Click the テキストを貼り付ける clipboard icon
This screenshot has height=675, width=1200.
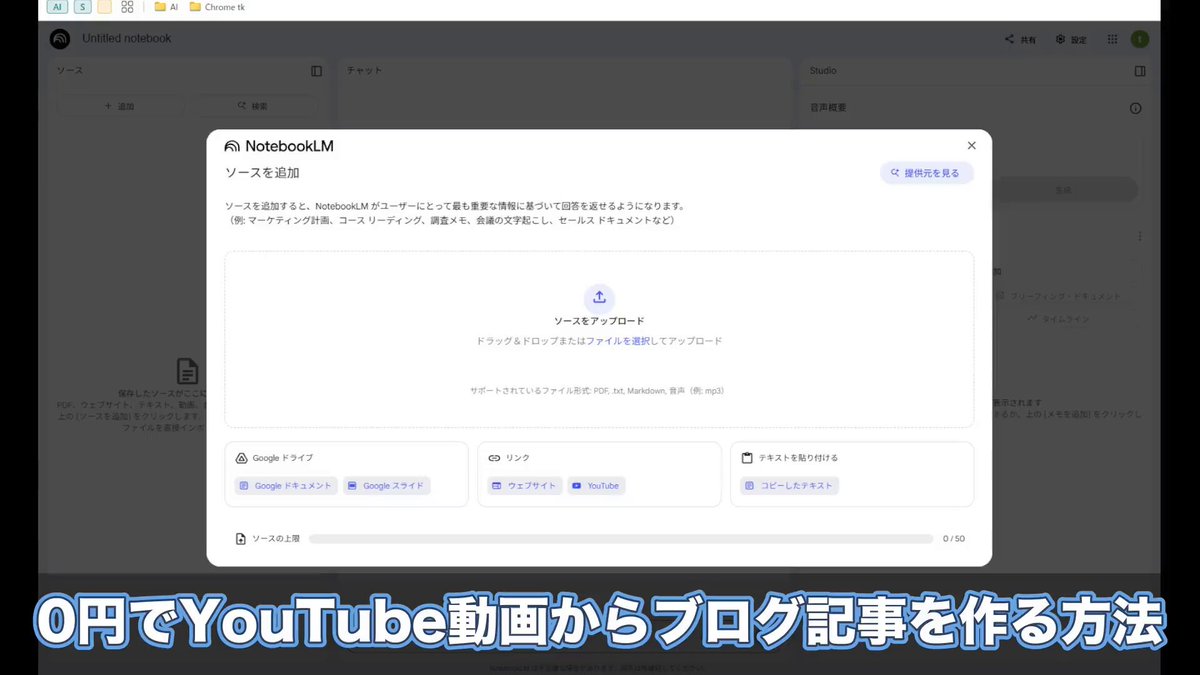747,458
